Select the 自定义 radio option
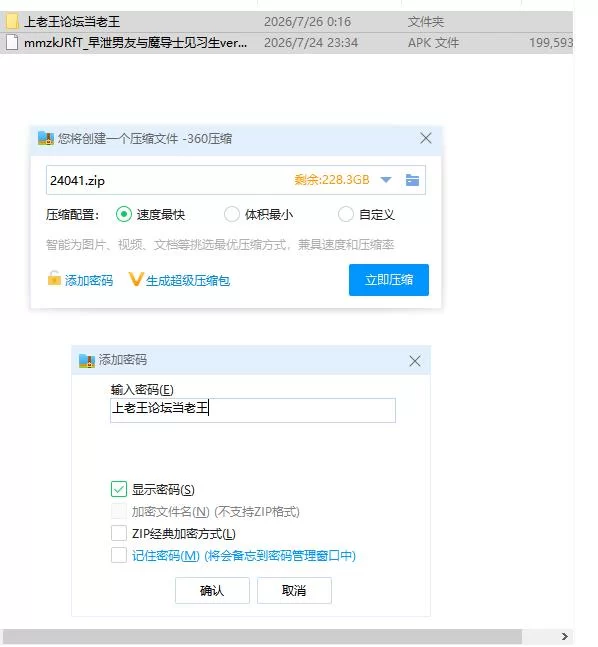The height and width of the screenshot is (647, 598). coord(345,214)
